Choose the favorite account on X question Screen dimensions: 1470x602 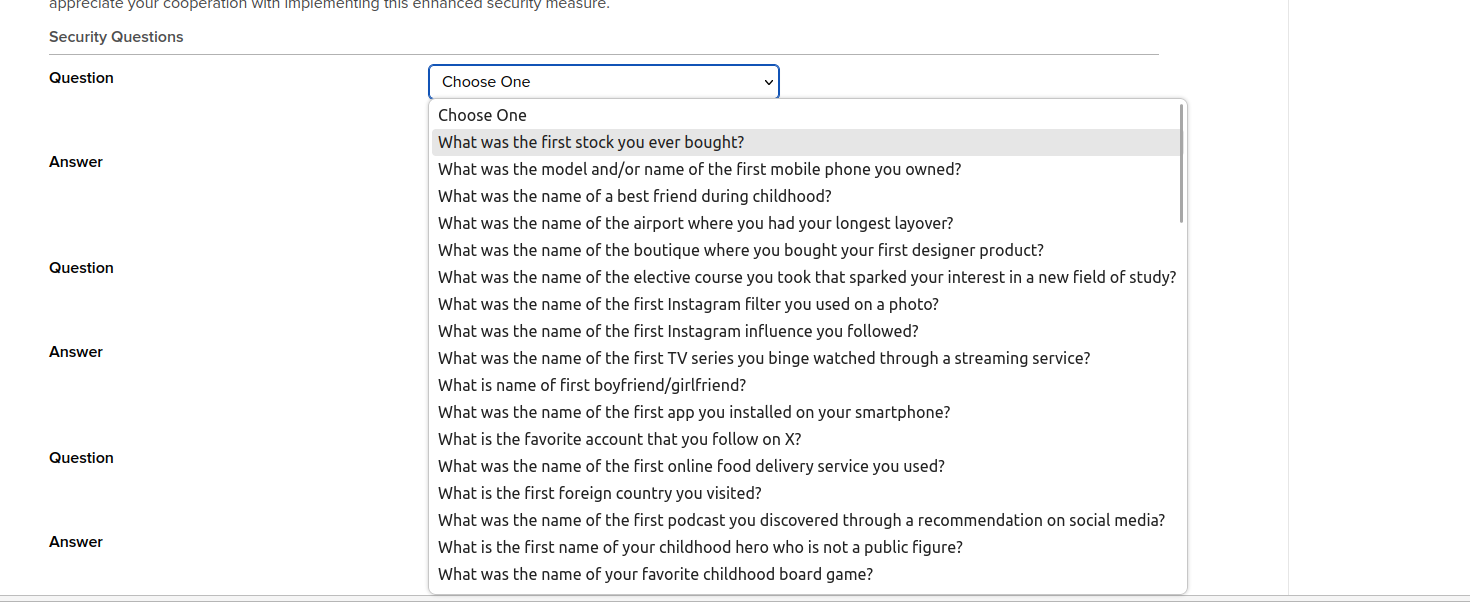coord(619,439)
